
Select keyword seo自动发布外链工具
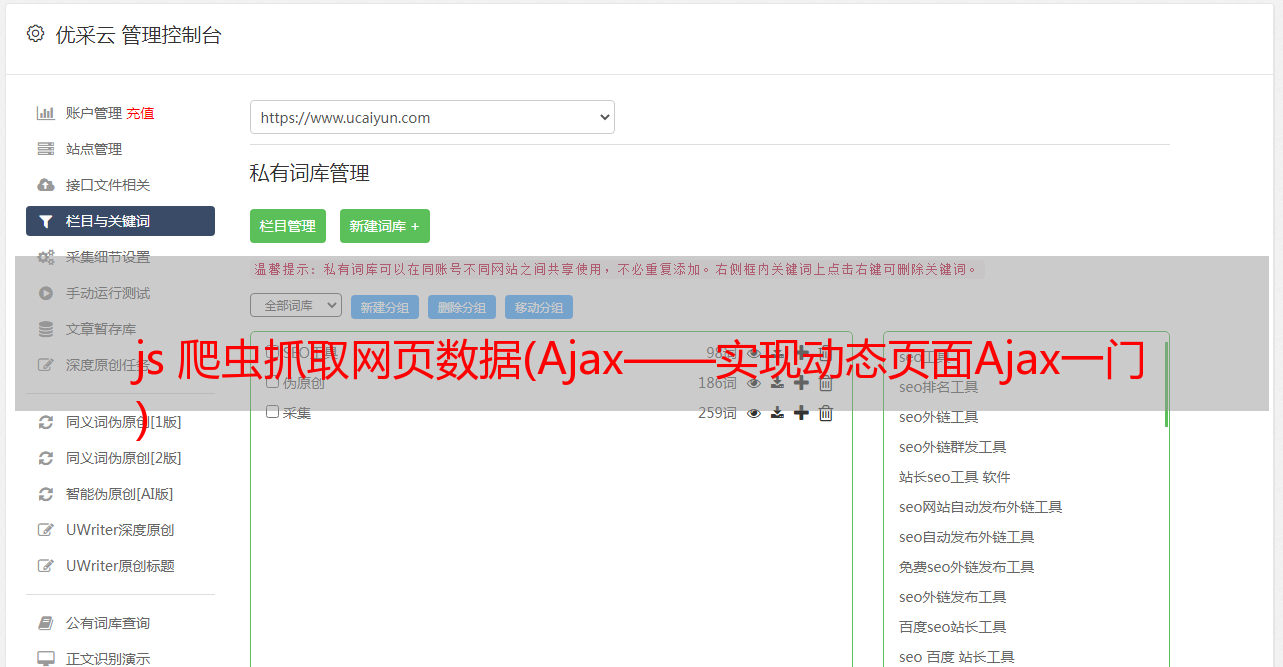pos(967,537)
